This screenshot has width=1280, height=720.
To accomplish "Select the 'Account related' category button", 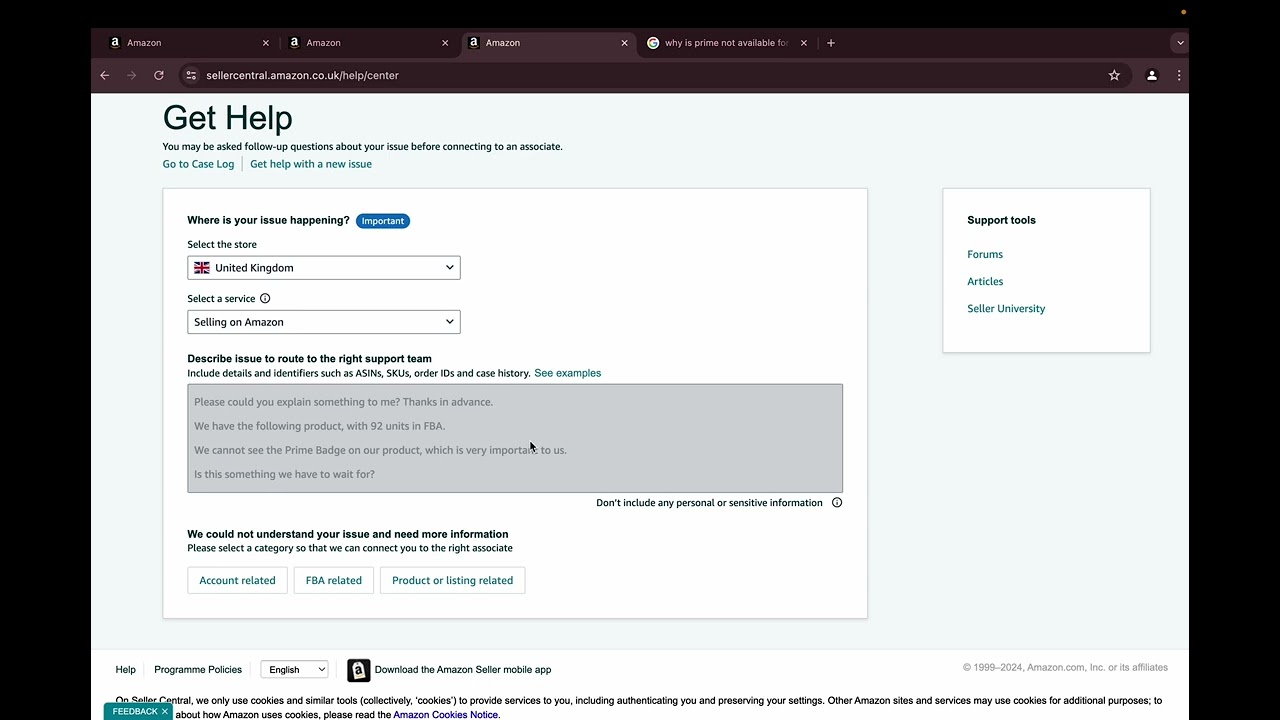I will pos(237,580).
